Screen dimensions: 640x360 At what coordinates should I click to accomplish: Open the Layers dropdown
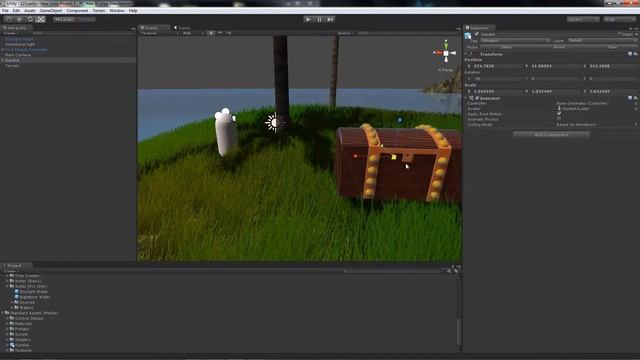click(x=583, y=19)
